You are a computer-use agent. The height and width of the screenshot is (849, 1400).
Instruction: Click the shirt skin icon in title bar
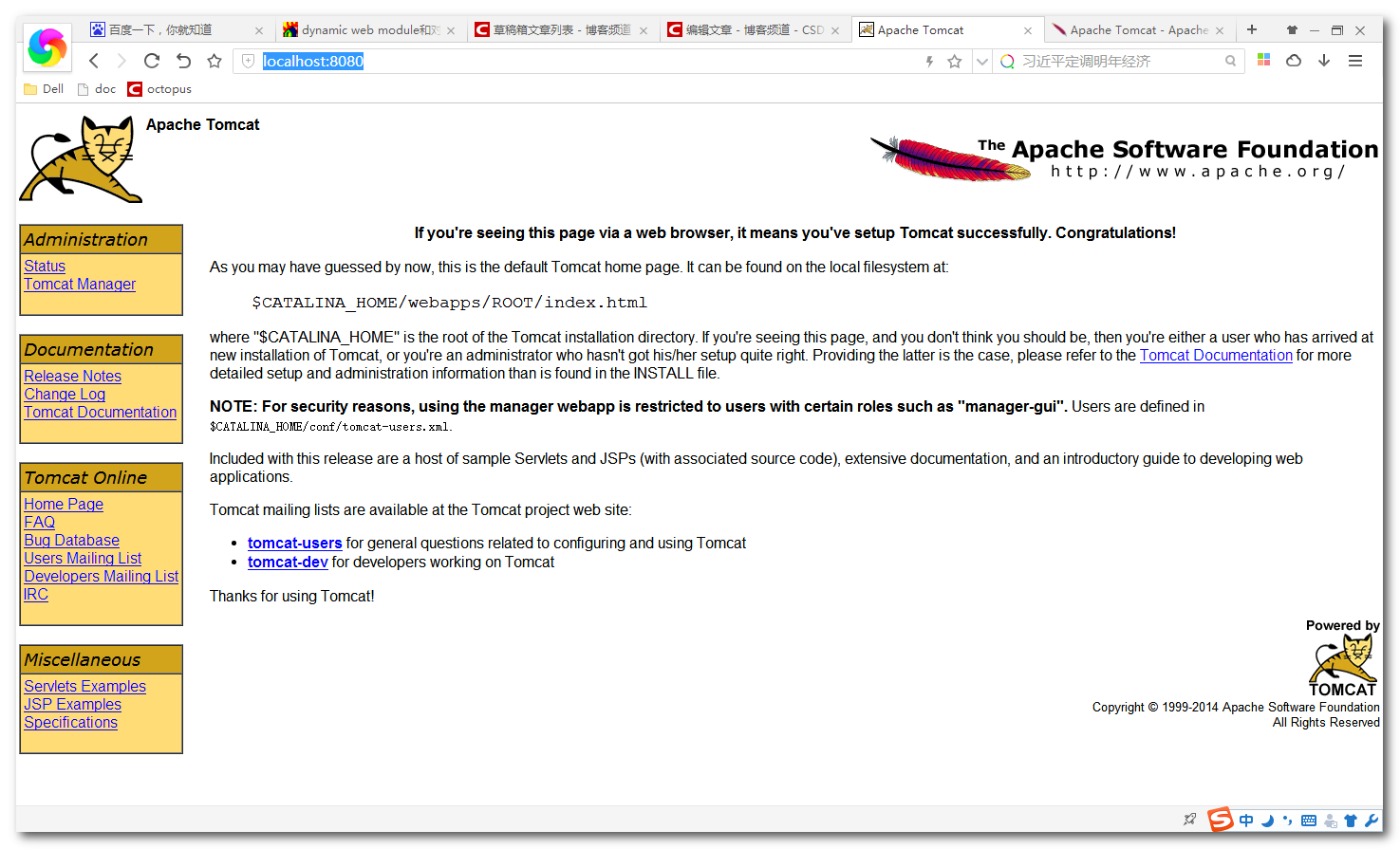pos(1292,30)
